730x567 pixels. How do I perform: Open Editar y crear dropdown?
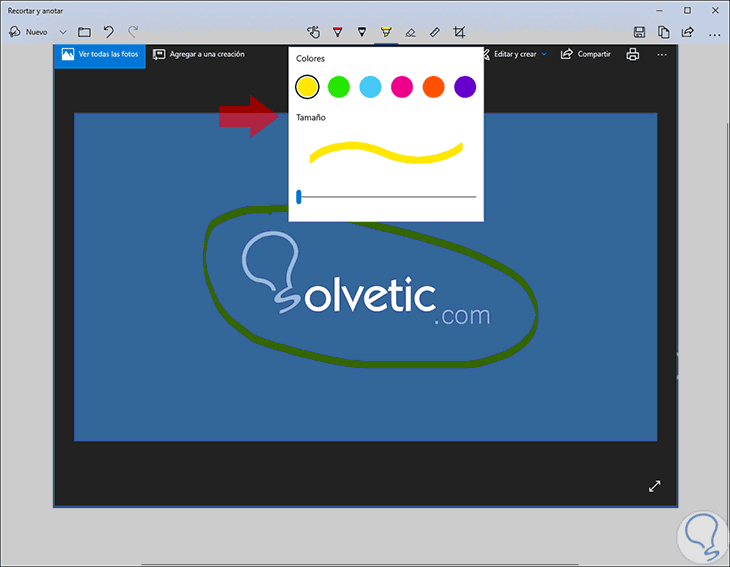tap(516, 54)
